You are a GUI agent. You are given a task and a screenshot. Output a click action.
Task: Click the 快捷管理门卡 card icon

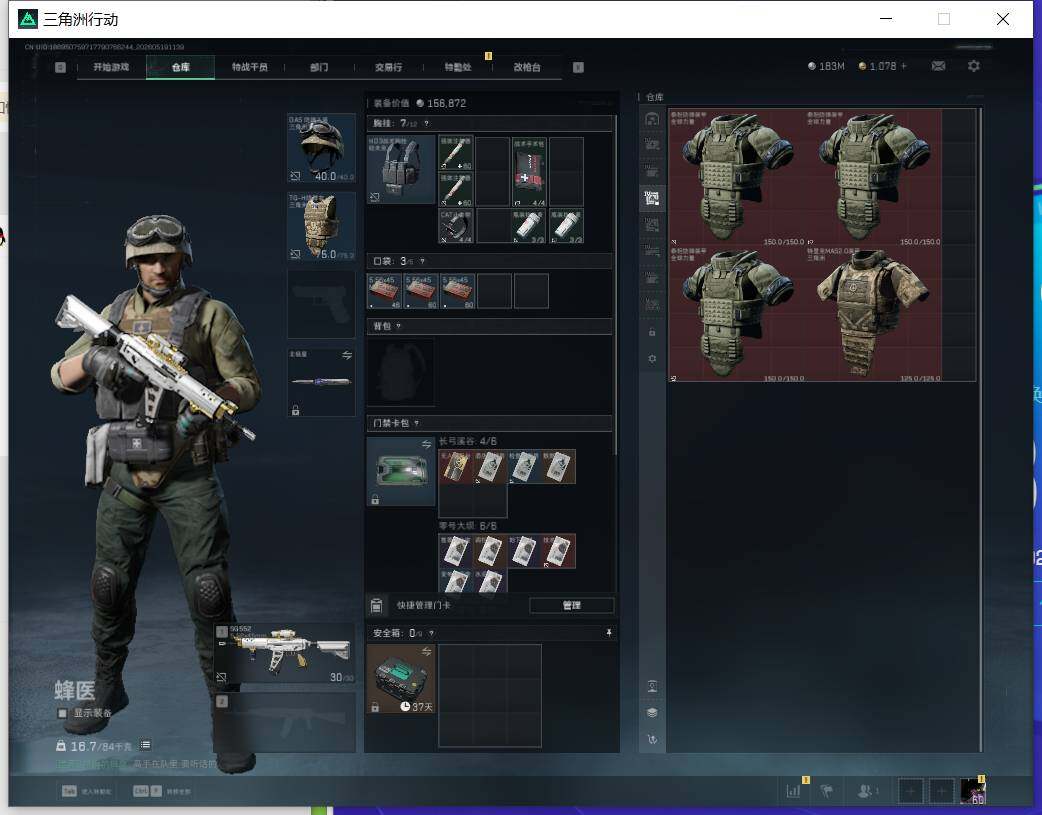click(x=376, y=605)
